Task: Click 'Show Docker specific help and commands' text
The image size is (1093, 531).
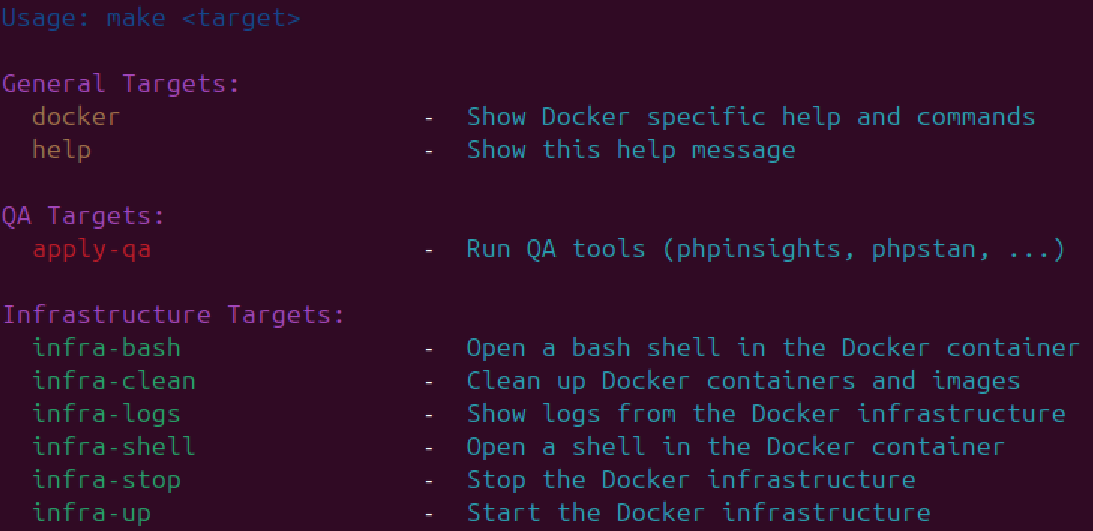Action: [750, 117]
